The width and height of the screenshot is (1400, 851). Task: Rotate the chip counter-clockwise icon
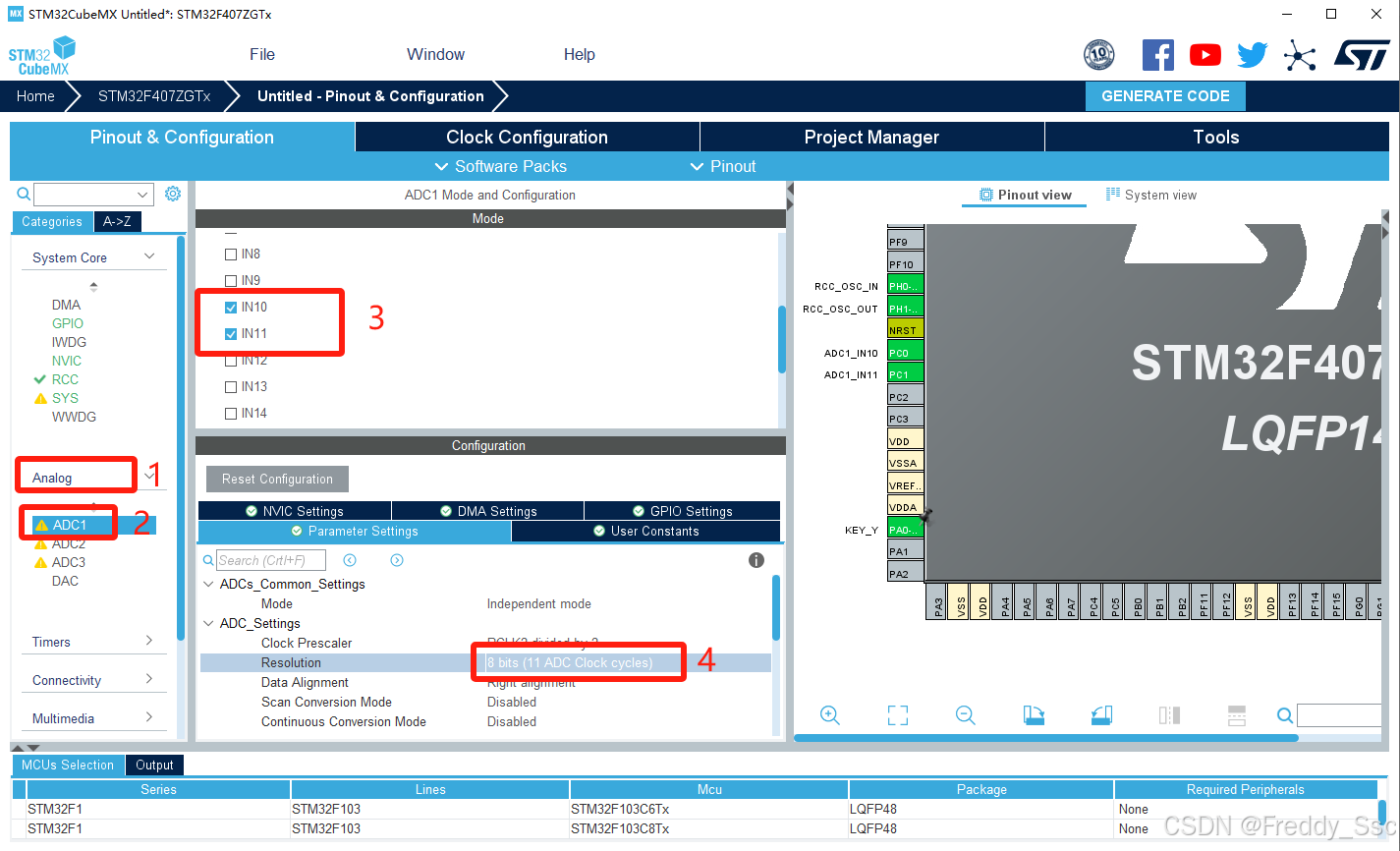pyautogui.click(x=1101, y=715)
